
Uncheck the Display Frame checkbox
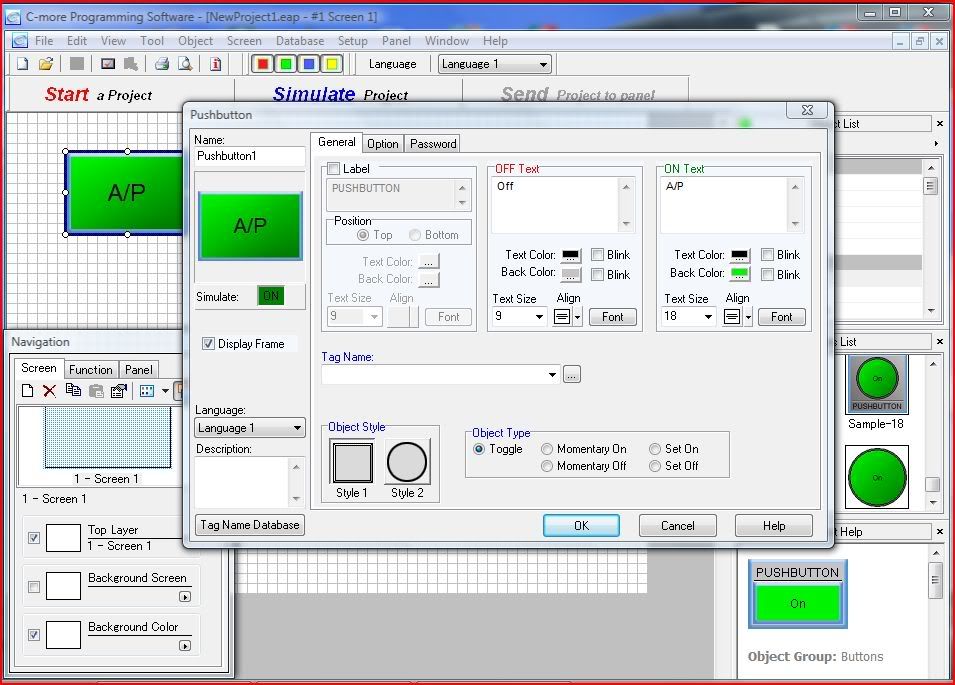[x=208, y=344]
